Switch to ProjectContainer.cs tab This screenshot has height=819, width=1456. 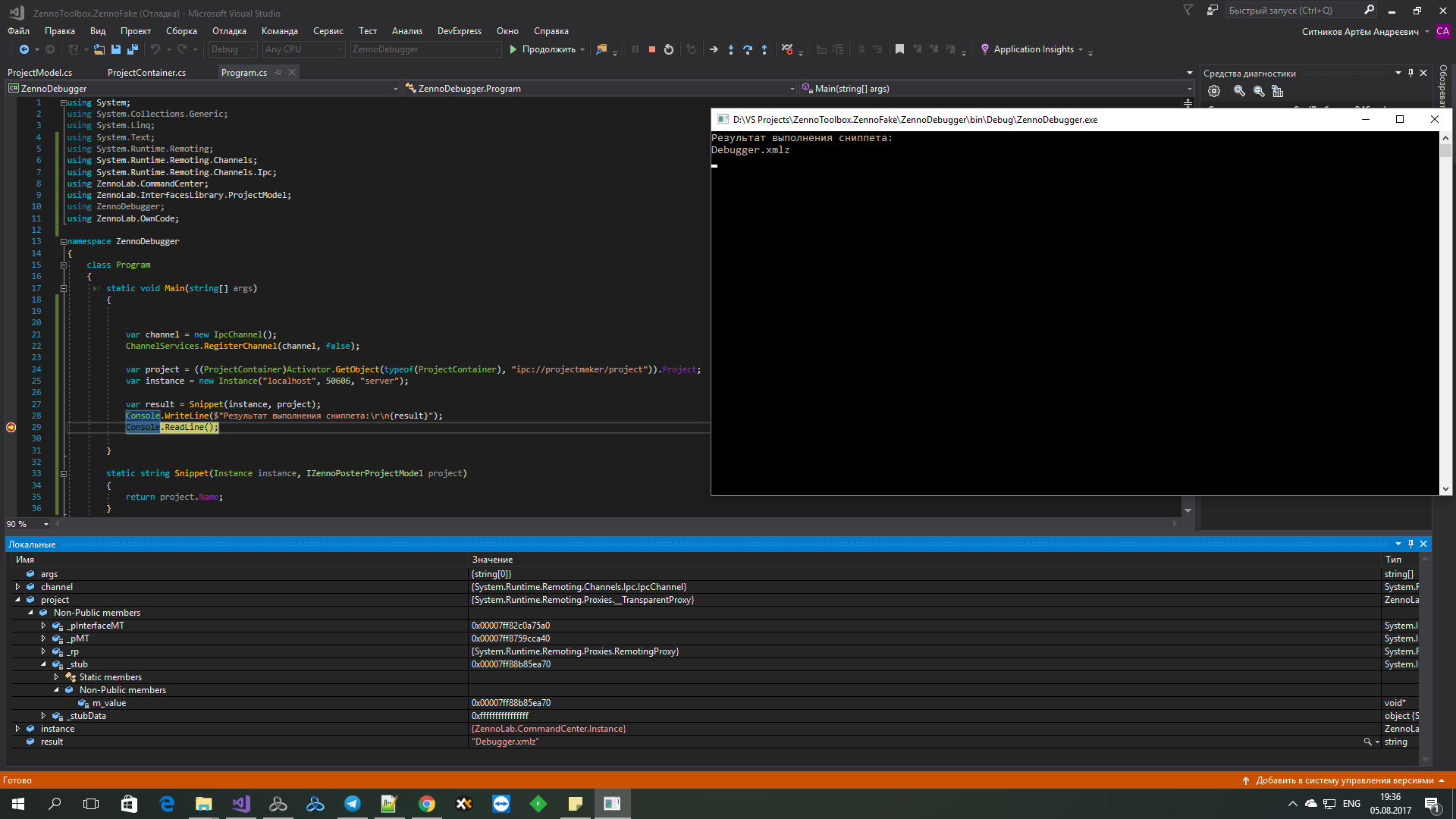click(x=146, y=73)
